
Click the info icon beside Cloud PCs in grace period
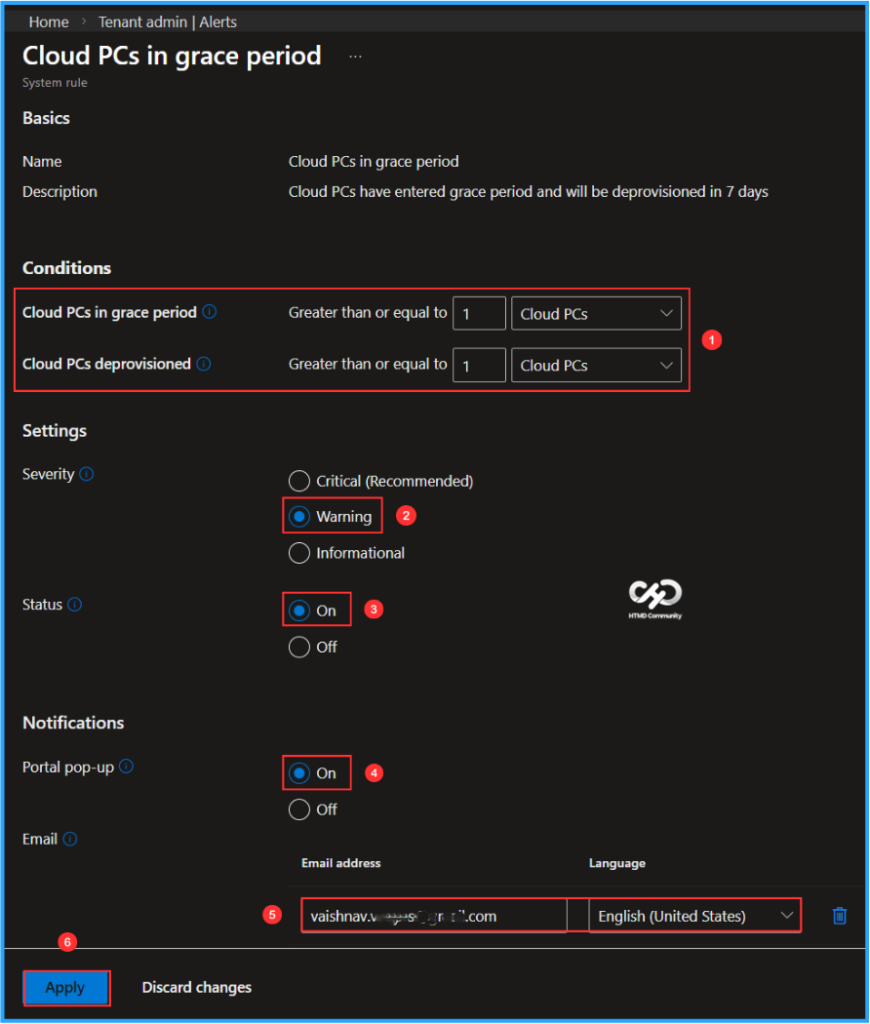point(209,312)
